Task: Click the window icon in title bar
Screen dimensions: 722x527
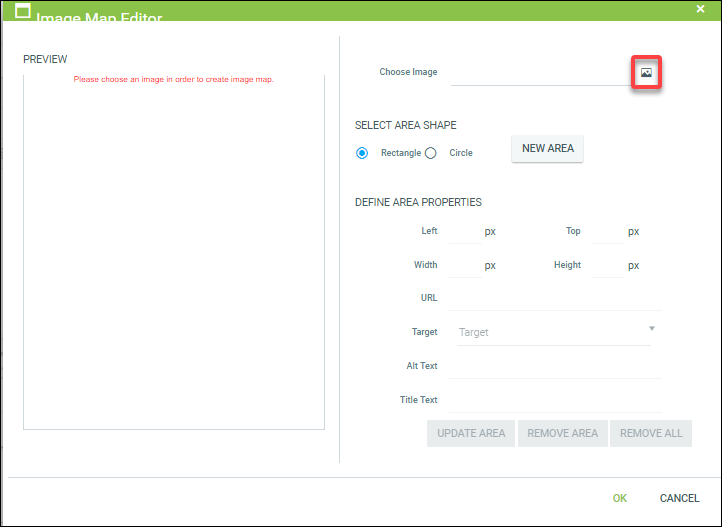Action: [x=23, y=12]
